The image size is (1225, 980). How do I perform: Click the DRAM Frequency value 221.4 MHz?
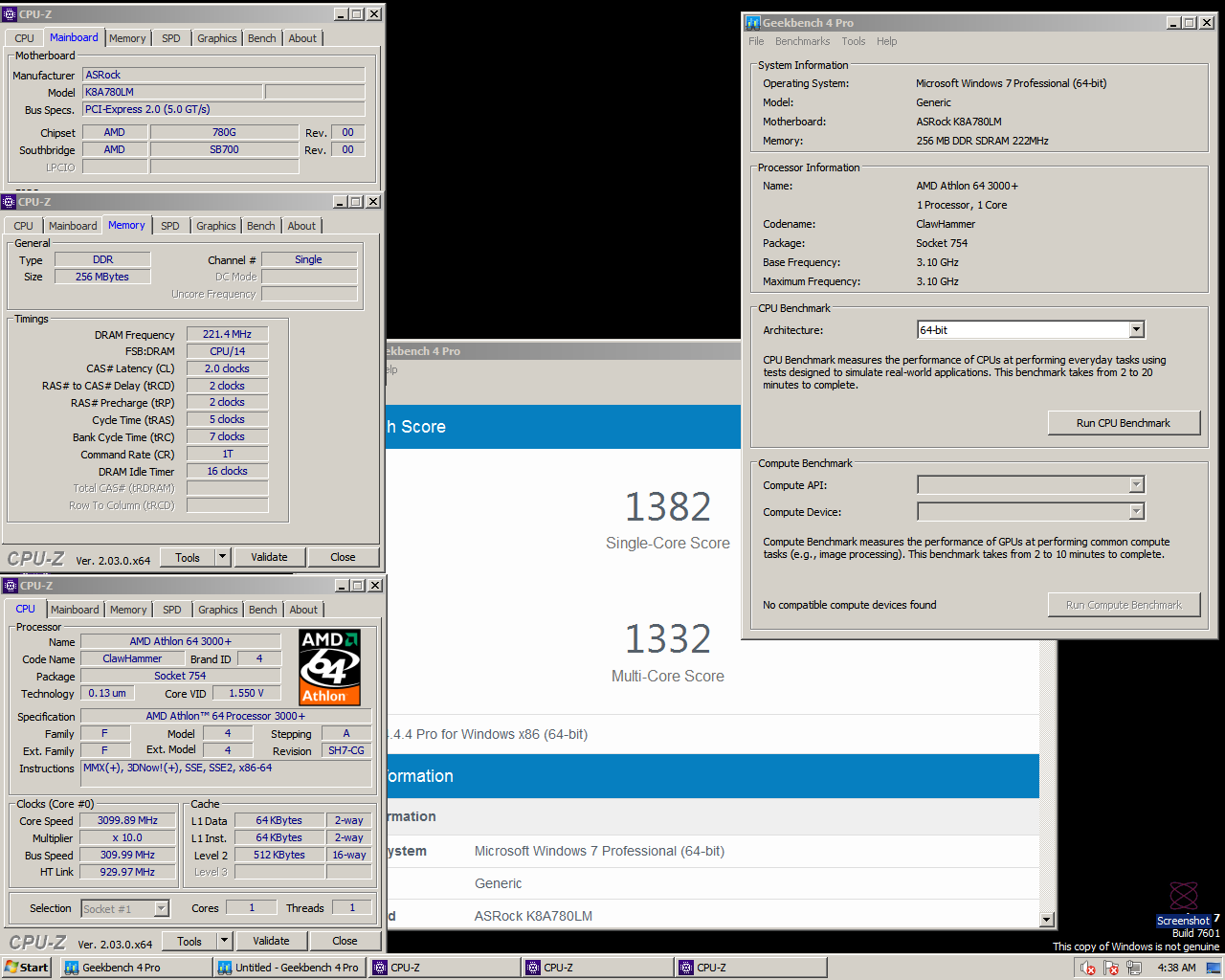click(x=227, y=334)
